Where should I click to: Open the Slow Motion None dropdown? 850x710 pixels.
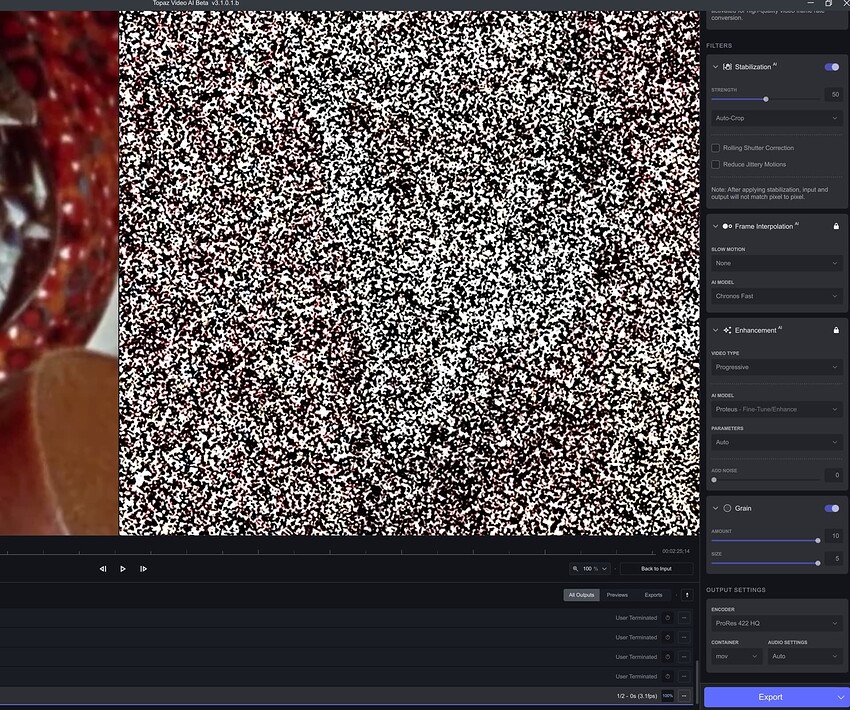tap(776, 263)
